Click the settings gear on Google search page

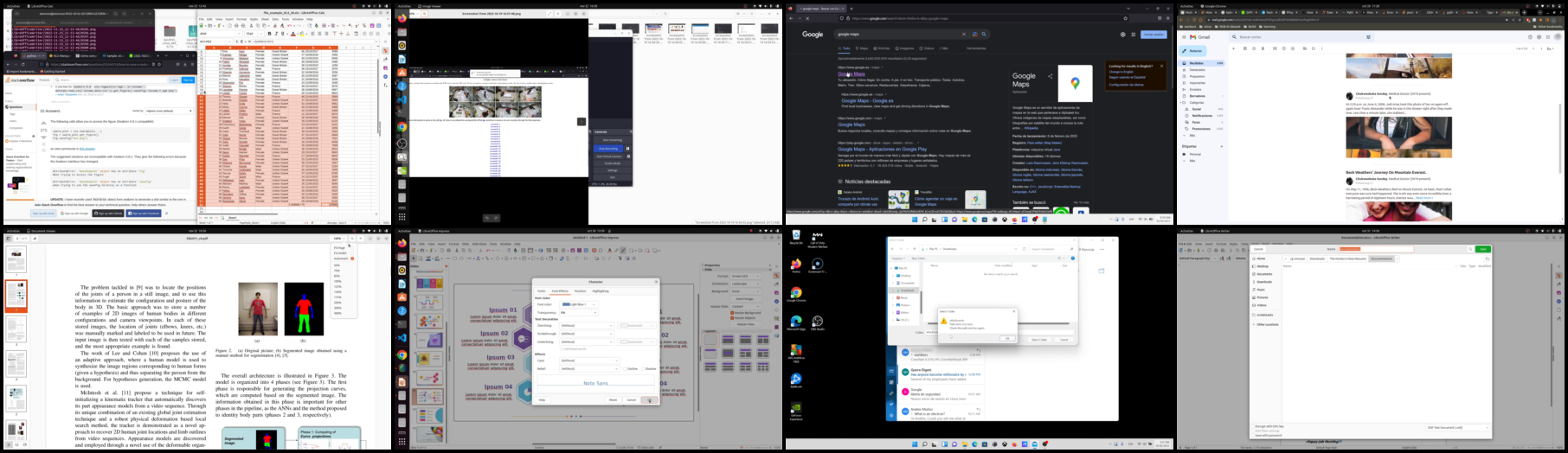click(1122, 35)
